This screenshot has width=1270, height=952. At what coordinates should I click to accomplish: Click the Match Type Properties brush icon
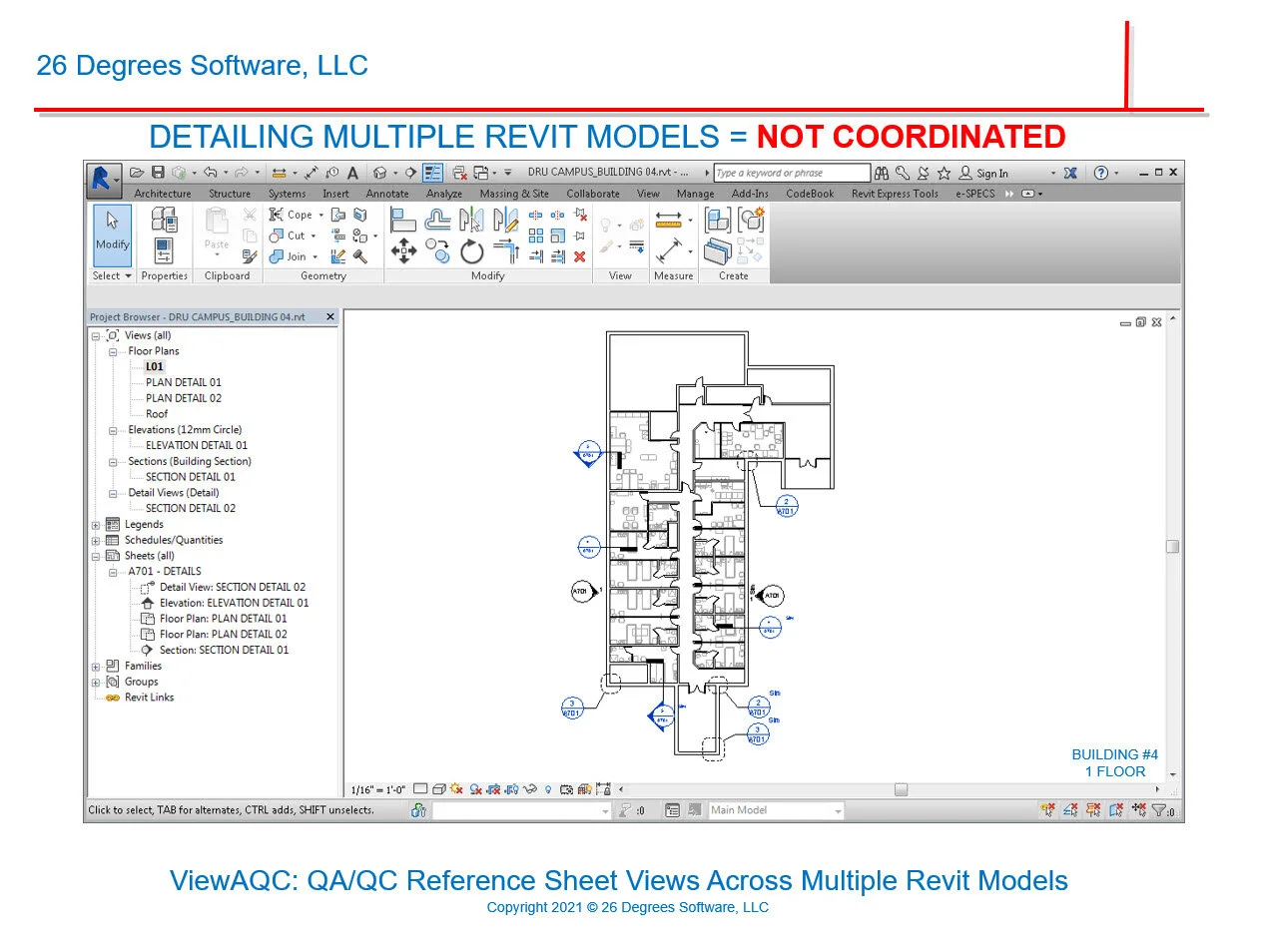point(250,256)
